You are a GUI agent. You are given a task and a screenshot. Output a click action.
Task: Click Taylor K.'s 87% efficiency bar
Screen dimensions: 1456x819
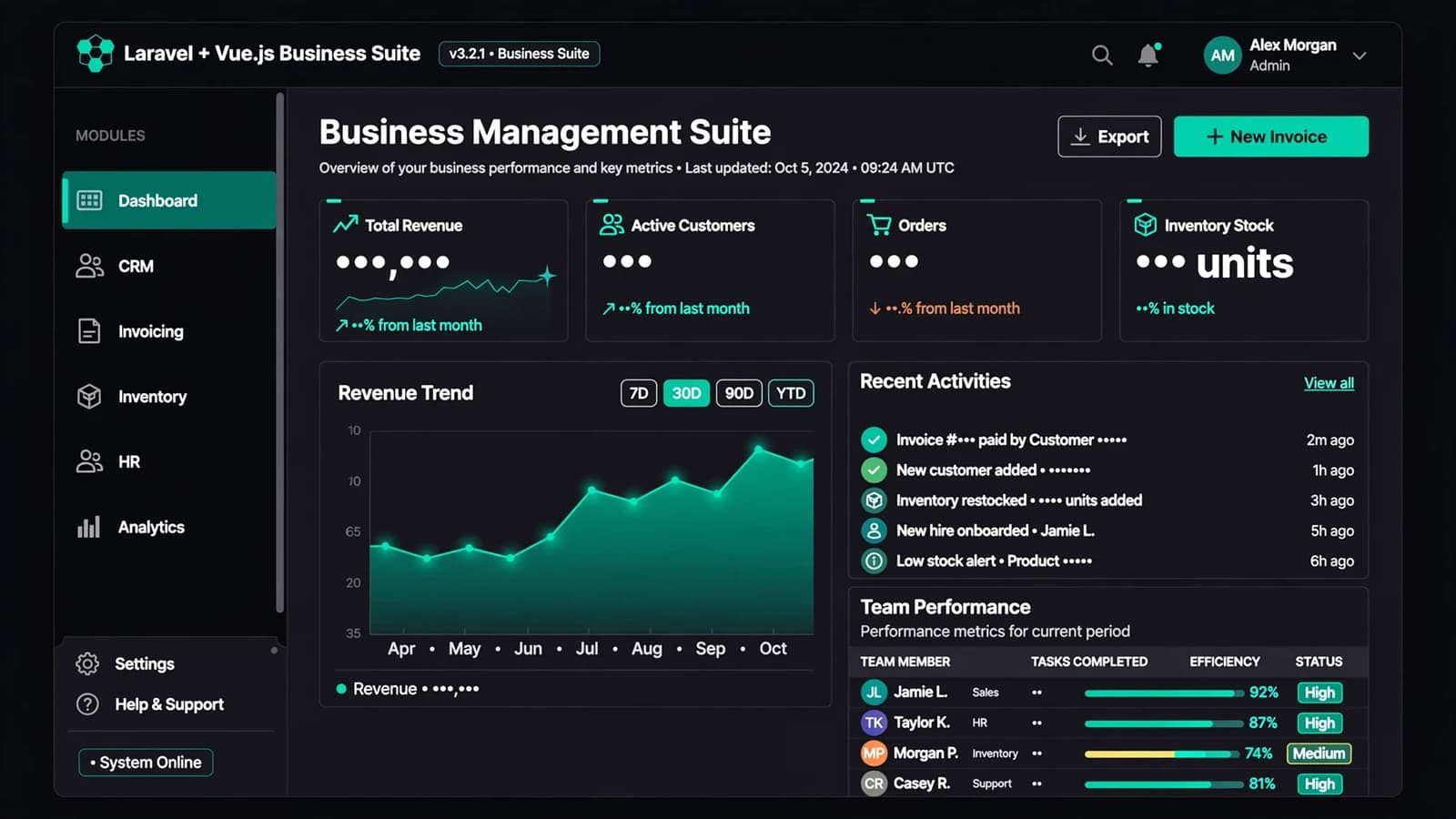[x=1164, y=723]
